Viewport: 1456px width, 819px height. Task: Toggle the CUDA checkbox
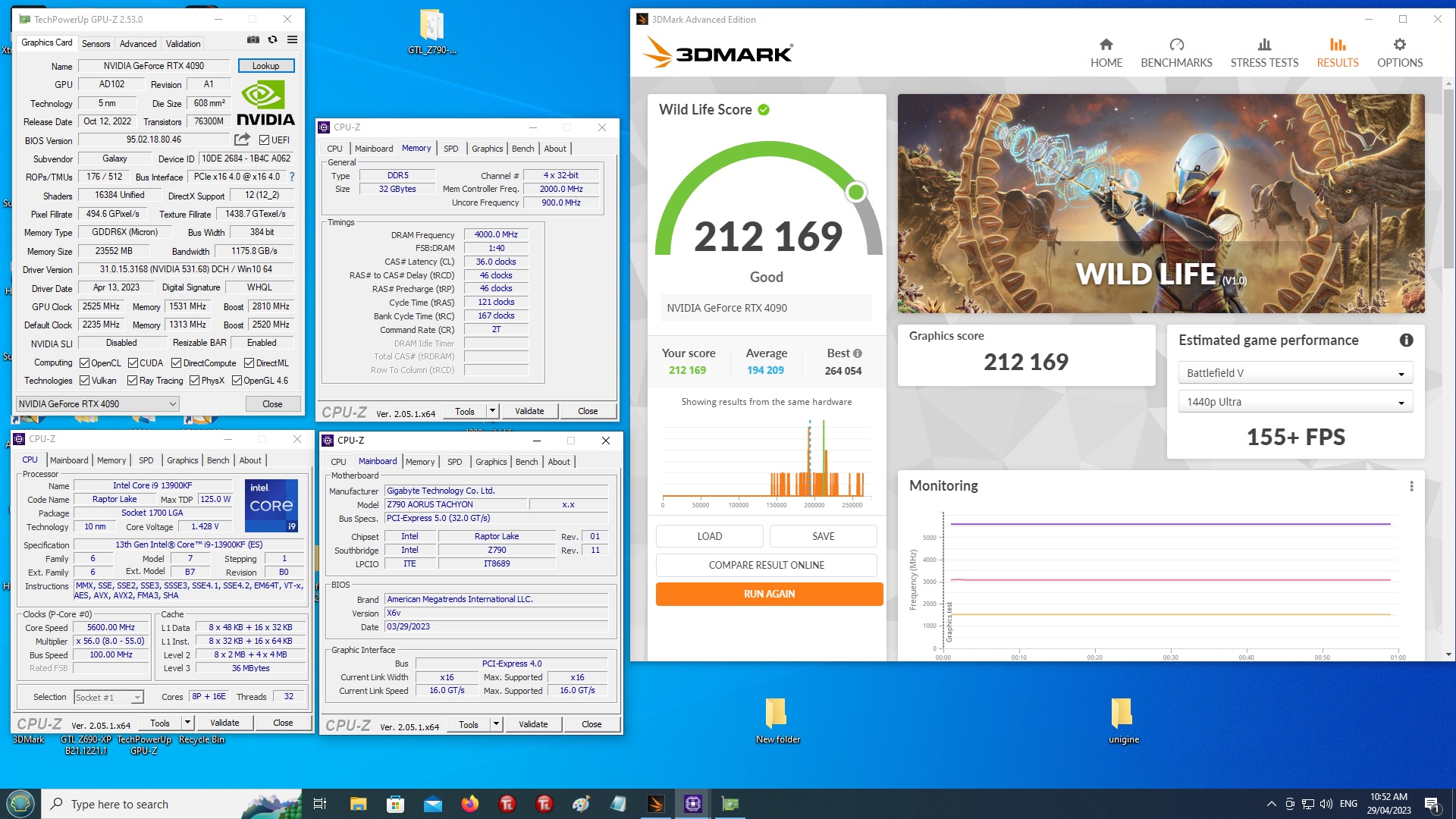coord(133,363)
